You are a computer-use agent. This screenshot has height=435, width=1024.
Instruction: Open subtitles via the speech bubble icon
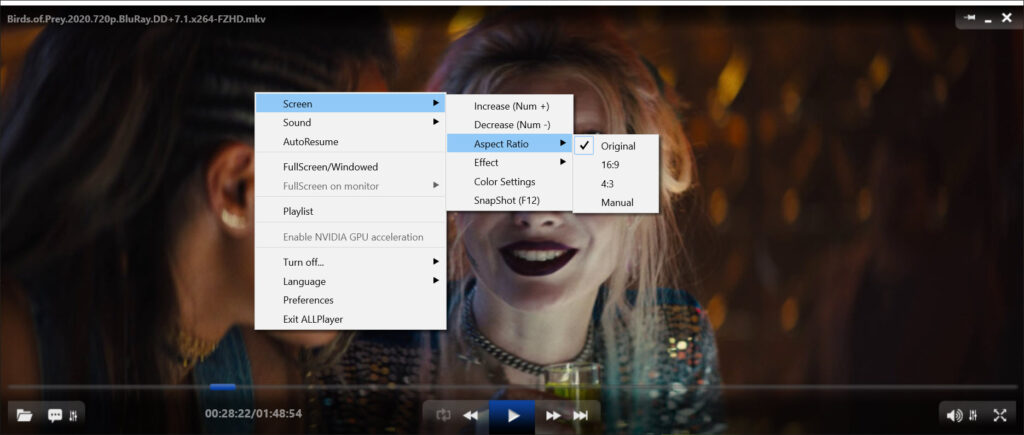click(55, 415)
